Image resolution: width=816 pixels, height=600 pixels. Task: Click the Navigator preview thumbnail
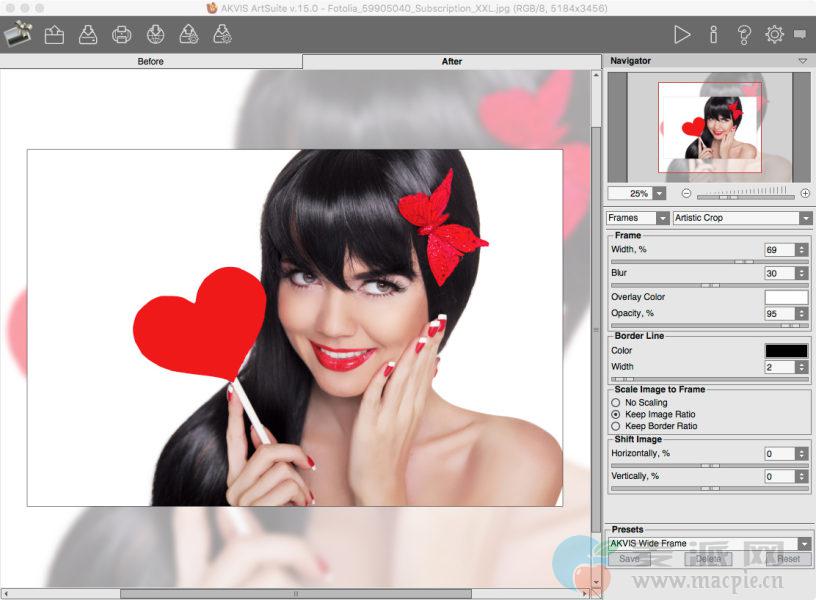tap(709, 126)
